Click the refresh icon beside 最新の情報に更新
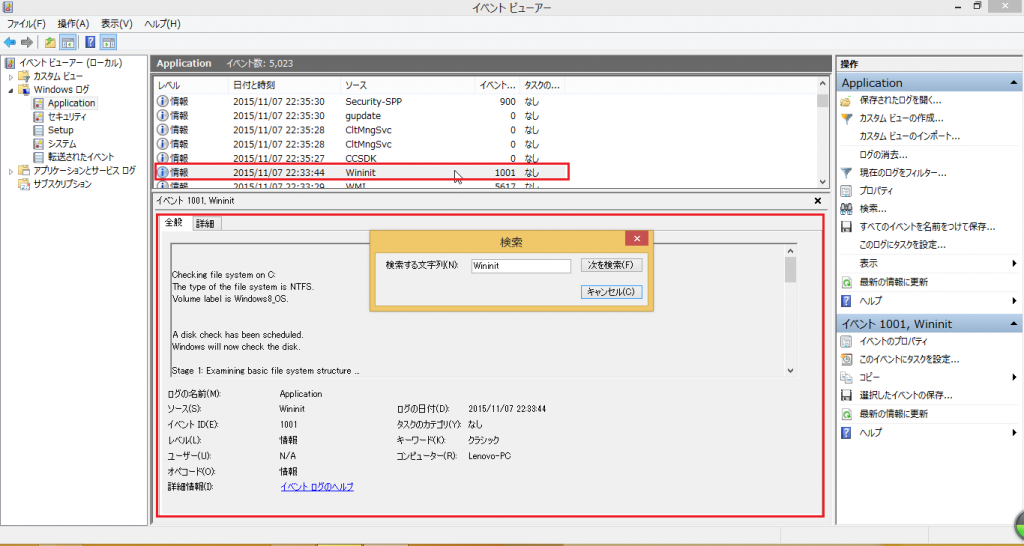 tap(847, 282)
